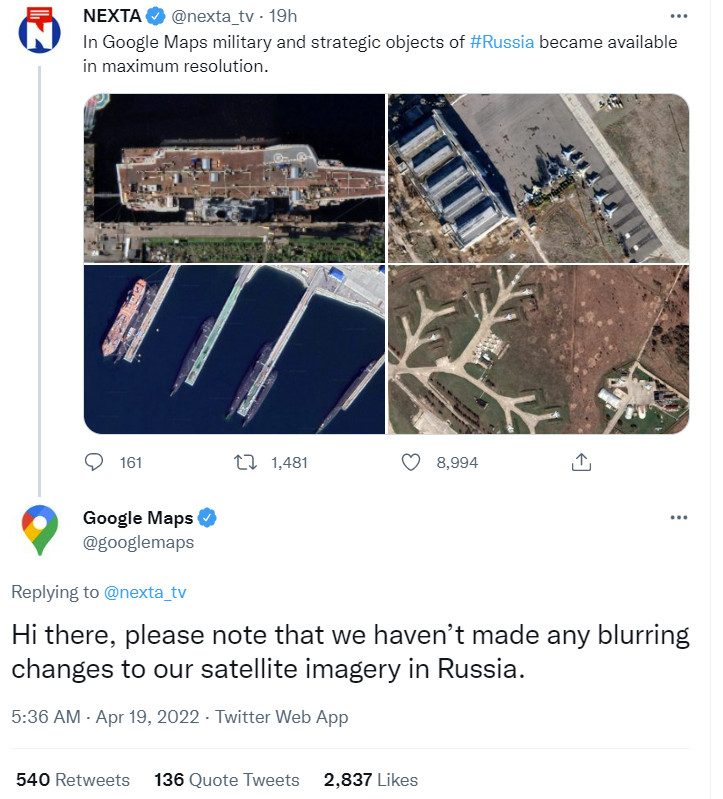Screen dimensions: 723x799
Task: View the airfield hangars satellite image
Action: point(538,177)
